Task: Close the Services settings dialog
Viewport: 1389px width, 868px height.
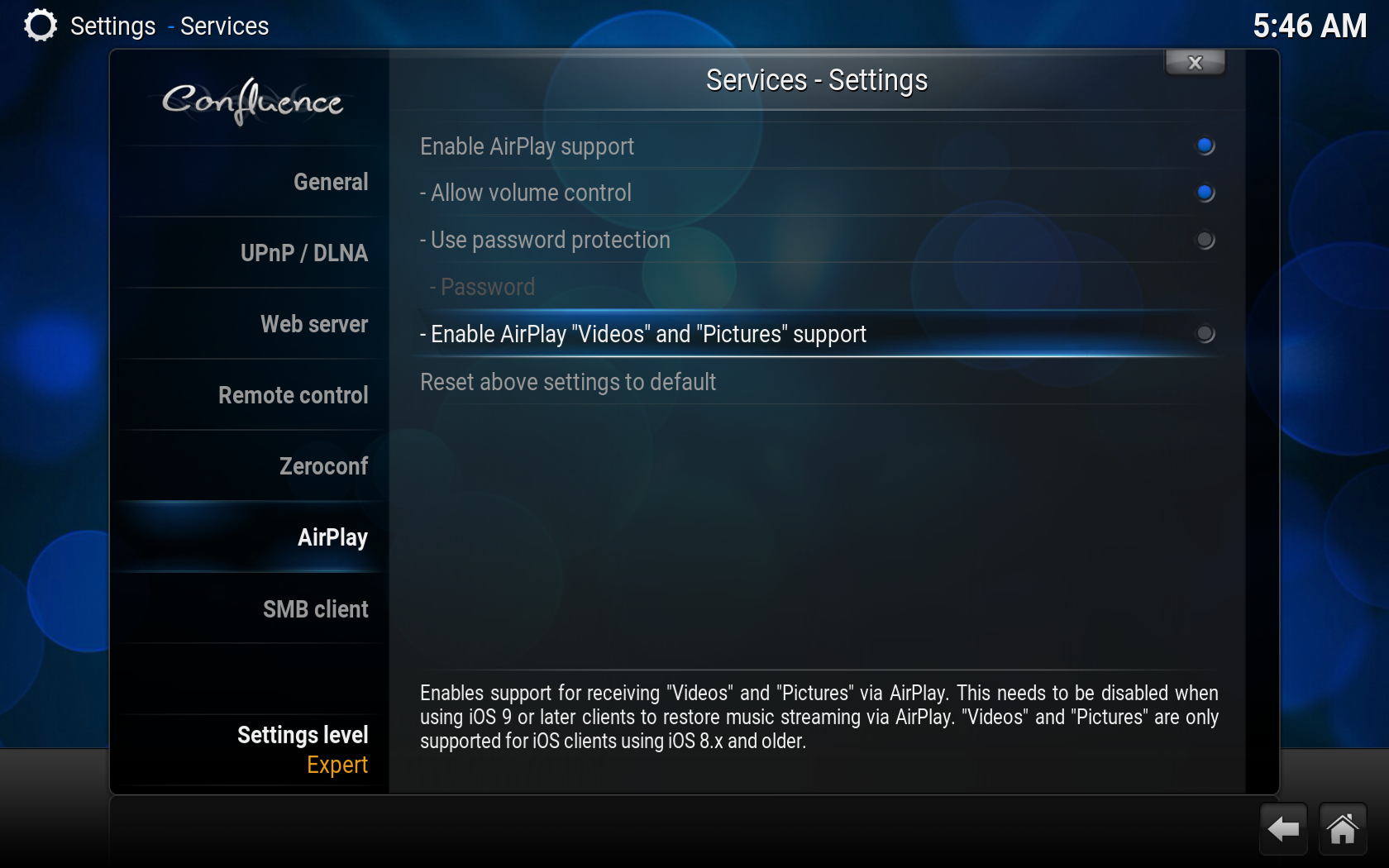Action: [x=1195, y=63]
